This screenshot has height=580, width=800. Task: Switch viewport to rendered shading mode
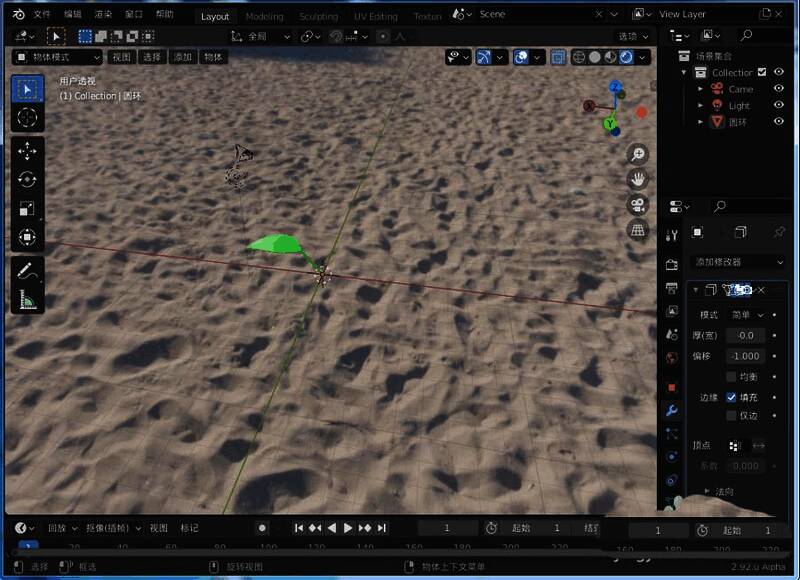pyautogui.click(x=626, y=57)
